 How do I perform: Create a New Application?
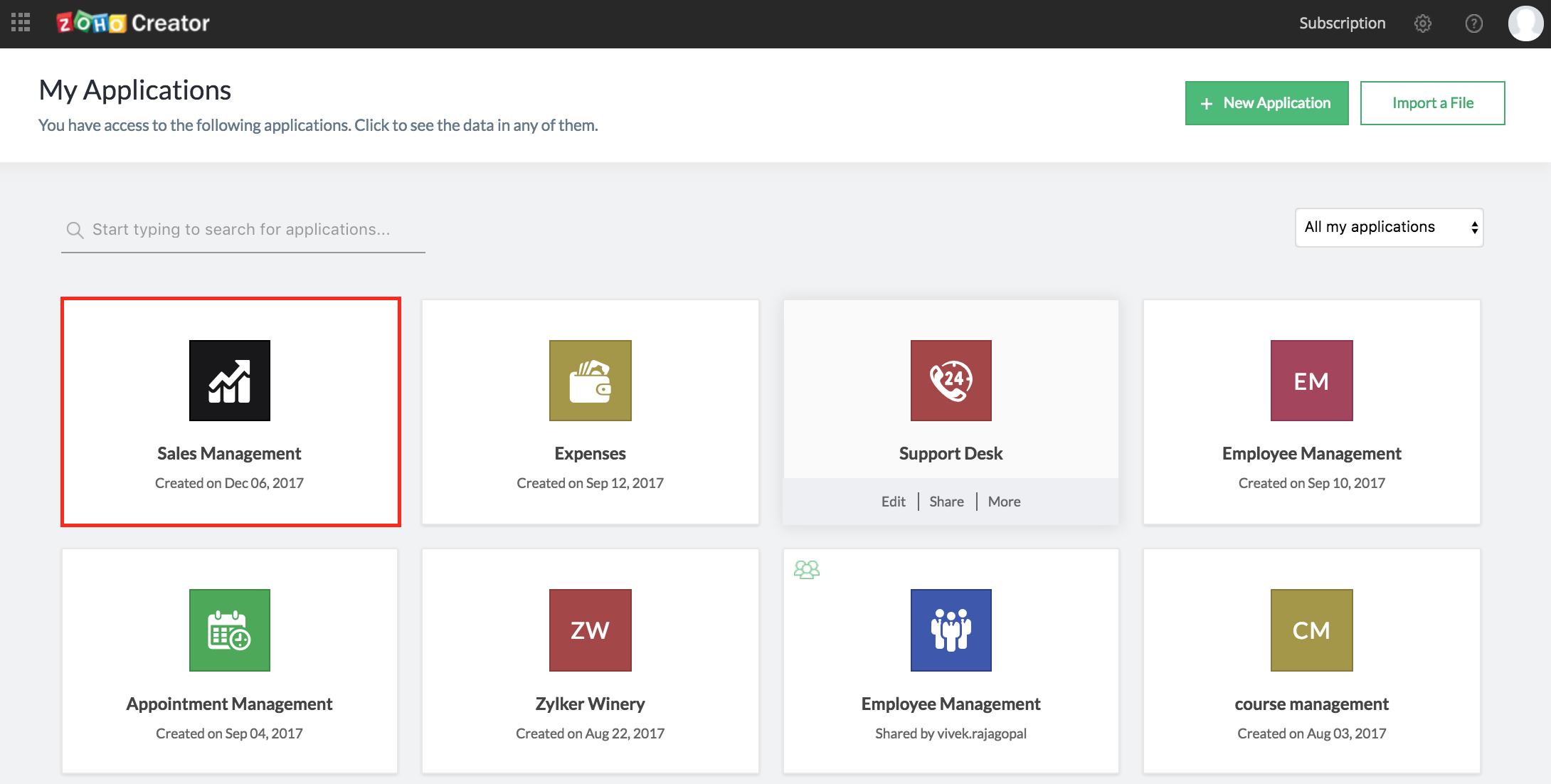pos(1266,103)
